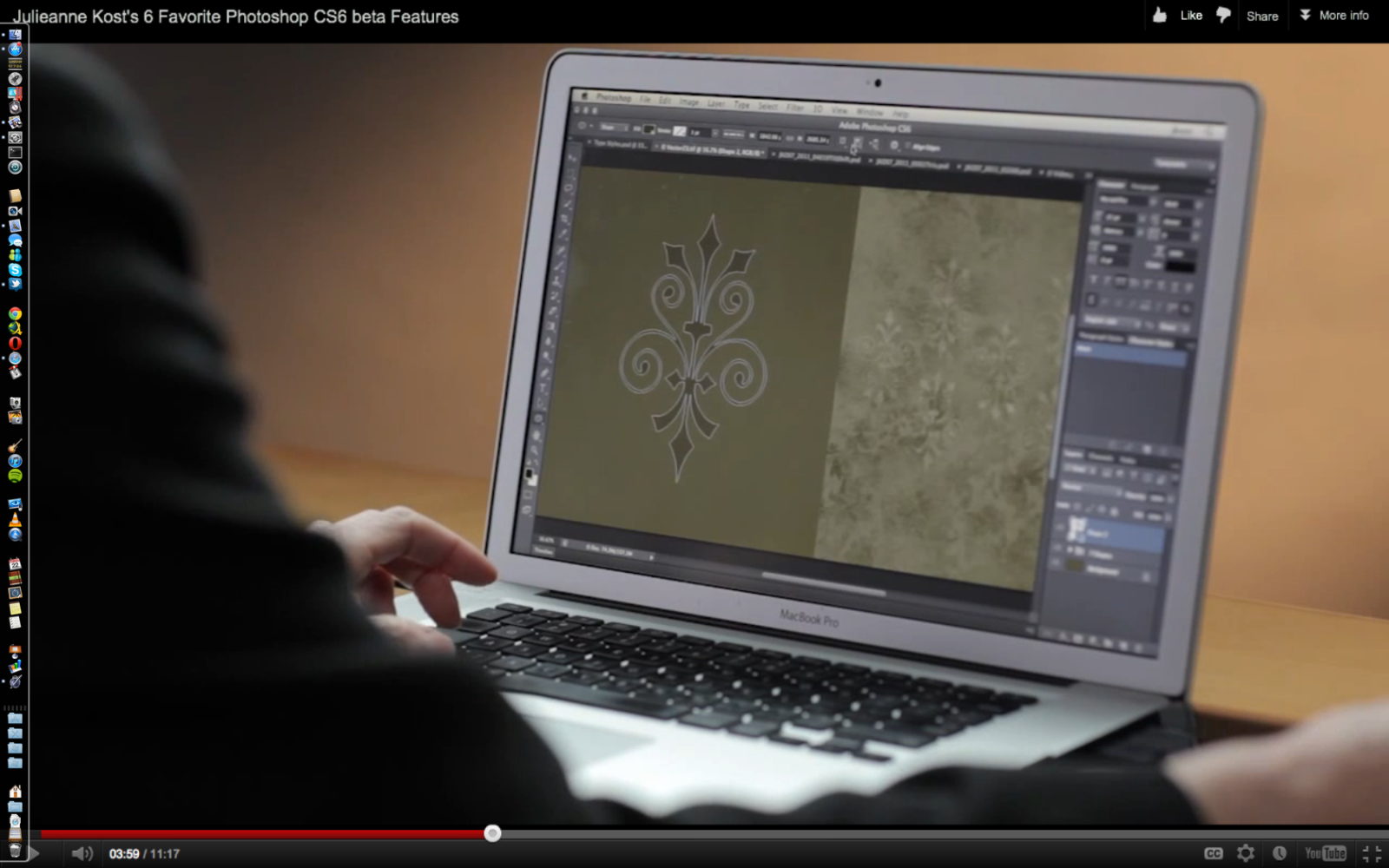Open Mail app in the dock

(15, 226)
